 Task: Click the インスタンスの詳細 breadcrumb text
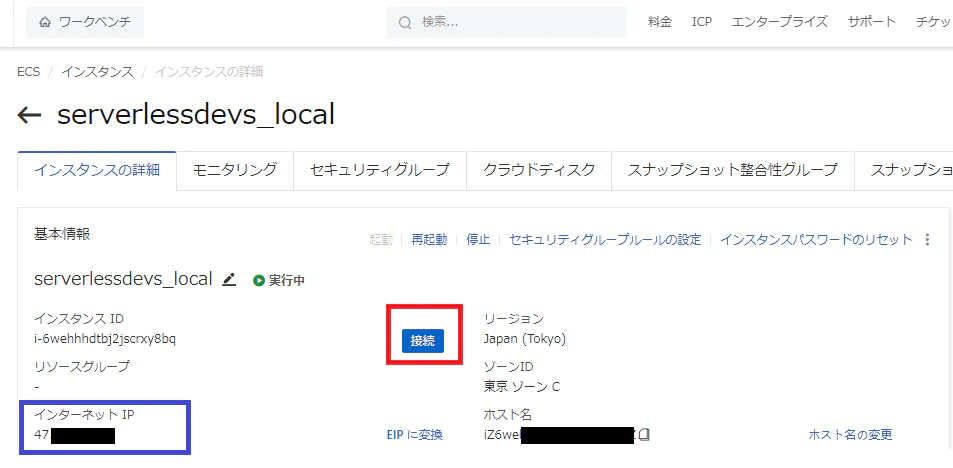click(x=208, y=72)
